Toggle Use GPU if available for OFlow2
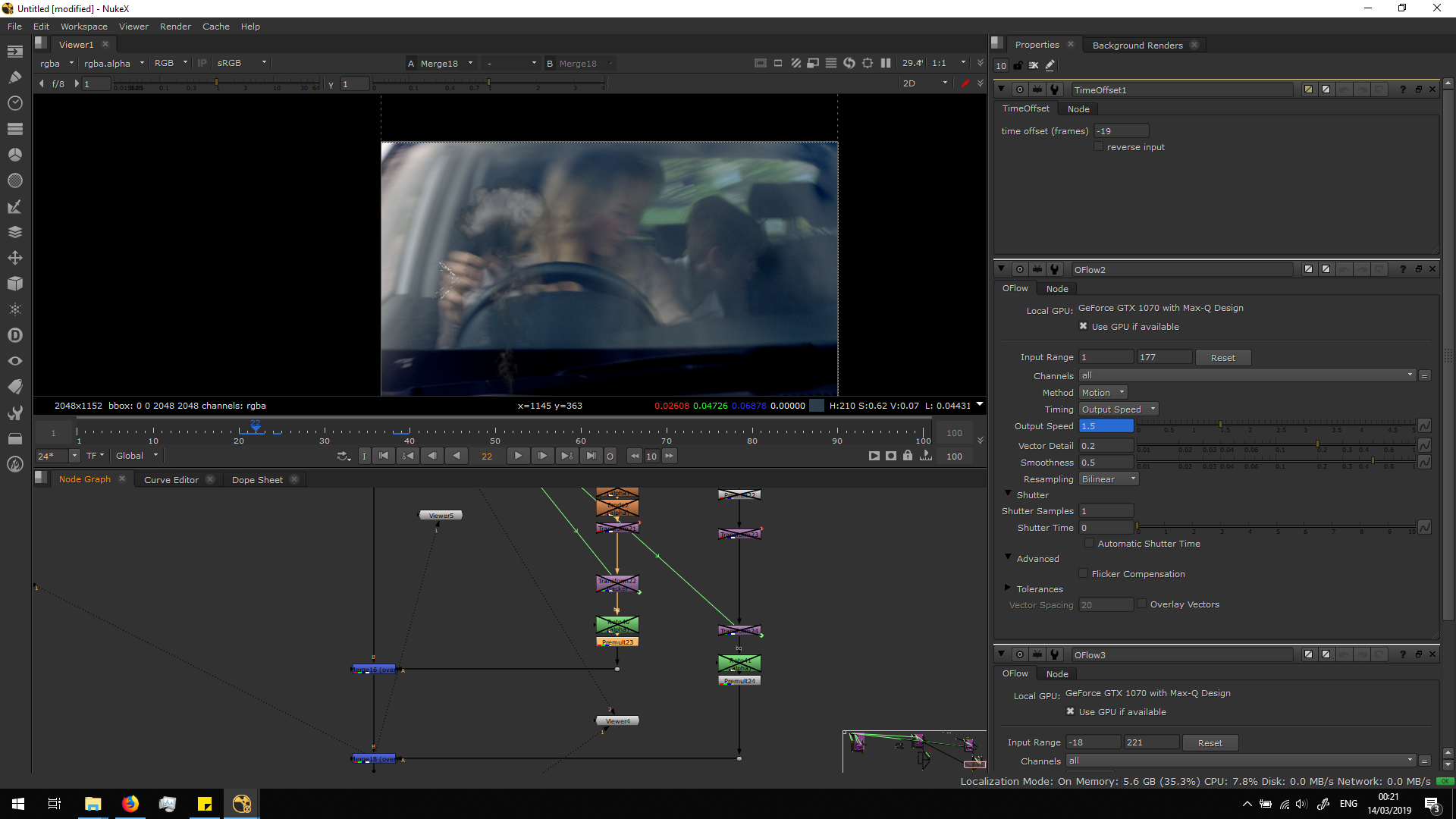Screen dimensions: 1456x819 (1083, 326)
